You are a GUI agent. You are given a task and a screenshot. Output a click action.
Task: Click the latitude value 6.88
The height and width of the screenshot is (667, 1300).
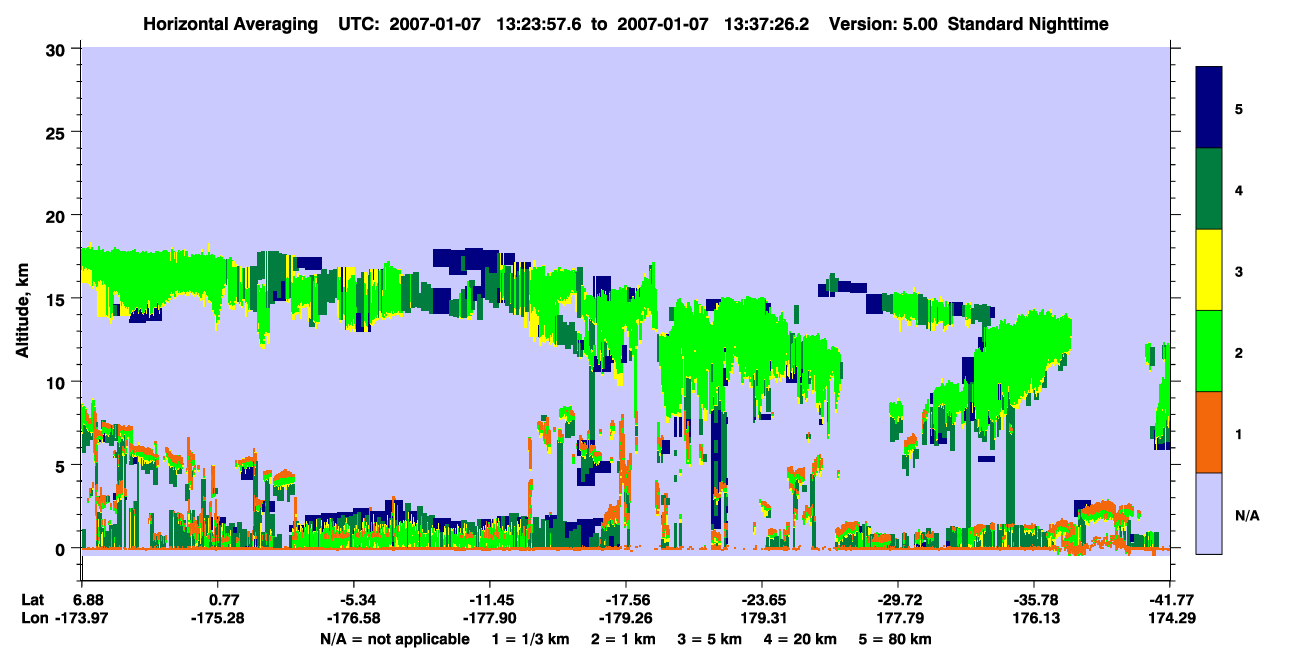click(90, 600)
